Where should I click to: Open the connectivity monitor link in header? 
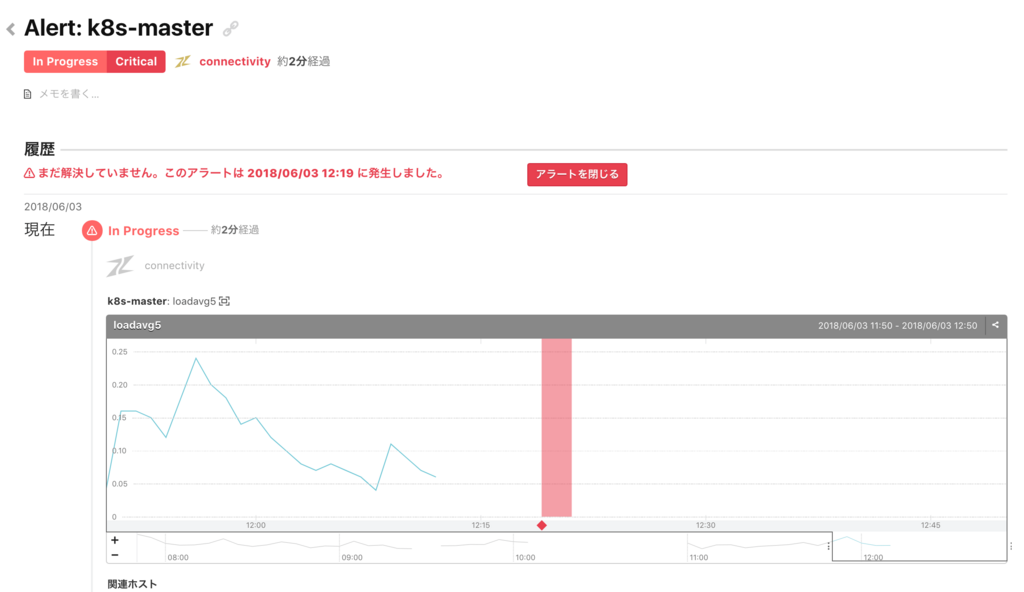click(x=234, y=61)
